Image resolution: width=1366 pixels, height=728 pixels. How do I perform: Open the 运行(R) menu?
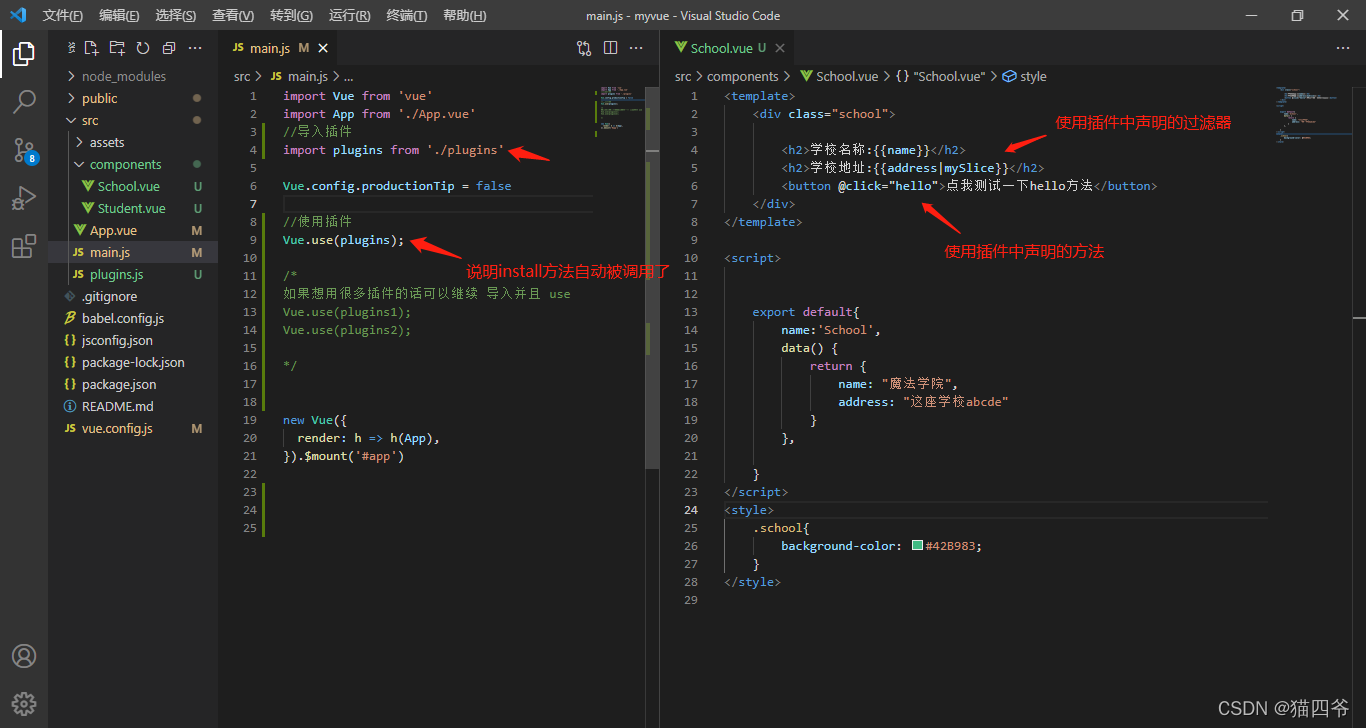(x=349, y=15)
